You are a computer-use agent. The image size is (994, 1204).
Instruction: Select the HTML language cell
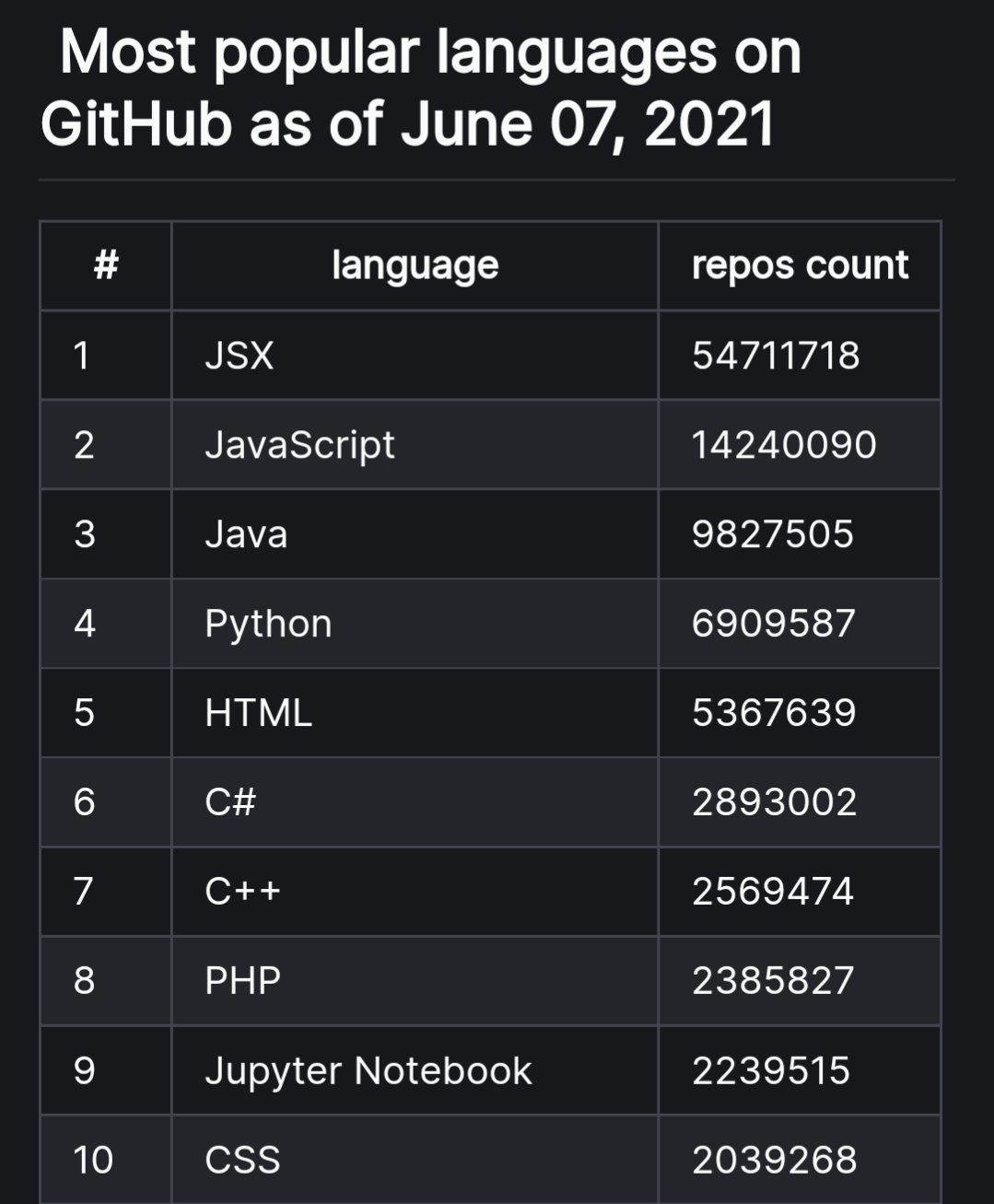point(415,713)
